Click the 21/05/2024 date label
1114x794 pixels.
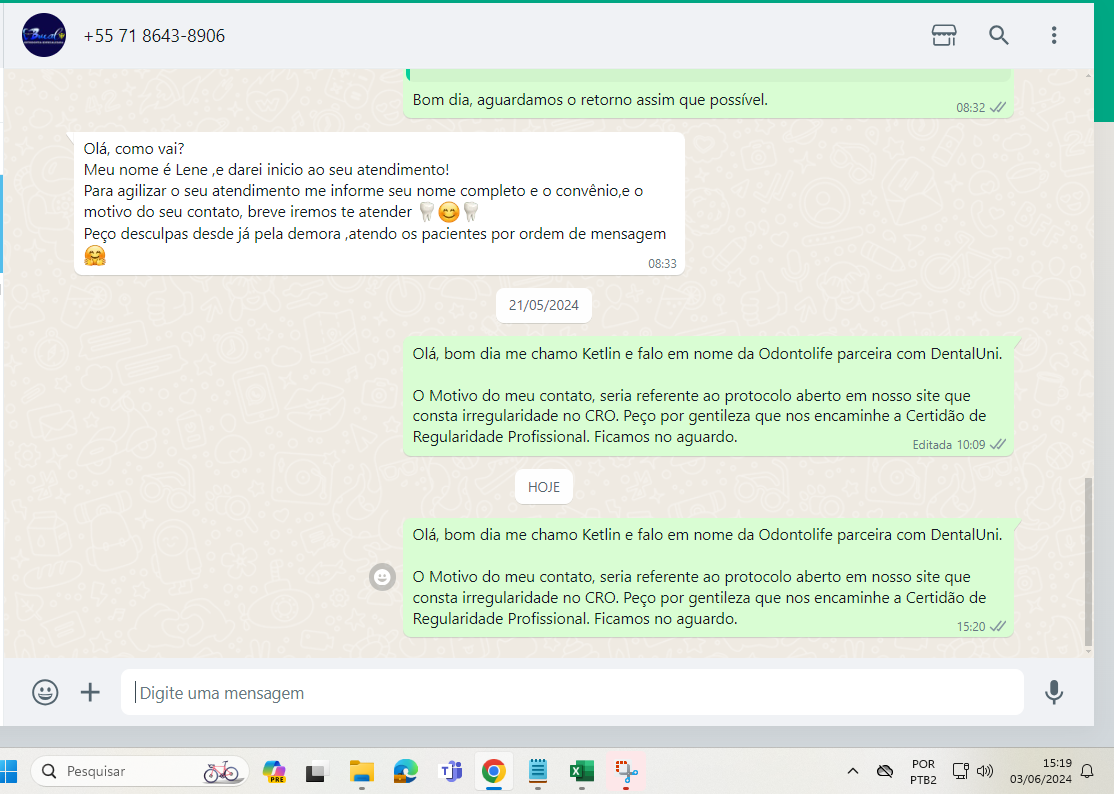[x=544, y=305]
